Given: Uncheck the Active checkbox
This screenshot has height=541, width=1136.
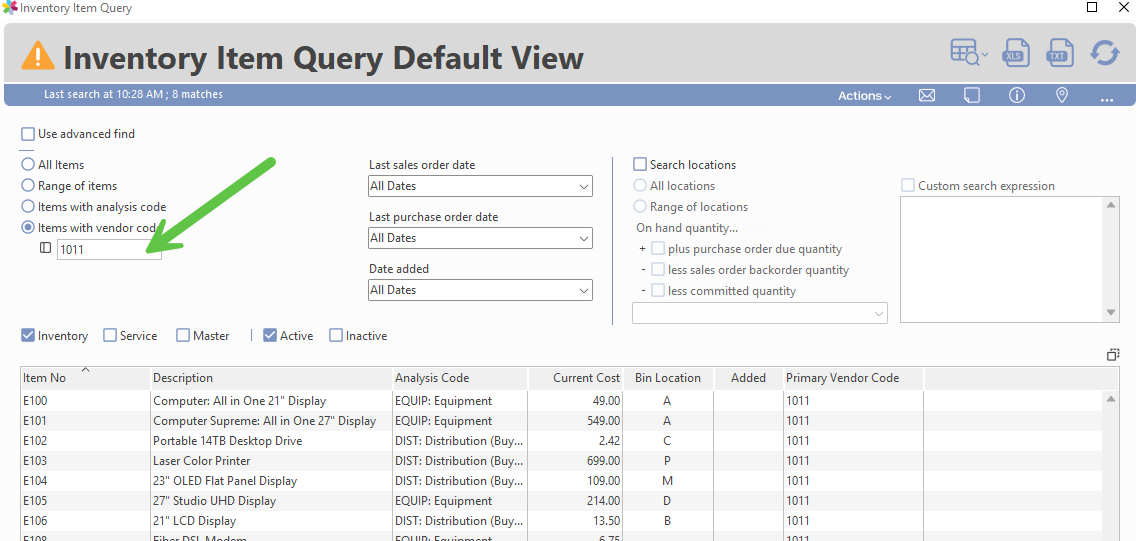Looking at the screenshot, I should [x=270, y=336].
